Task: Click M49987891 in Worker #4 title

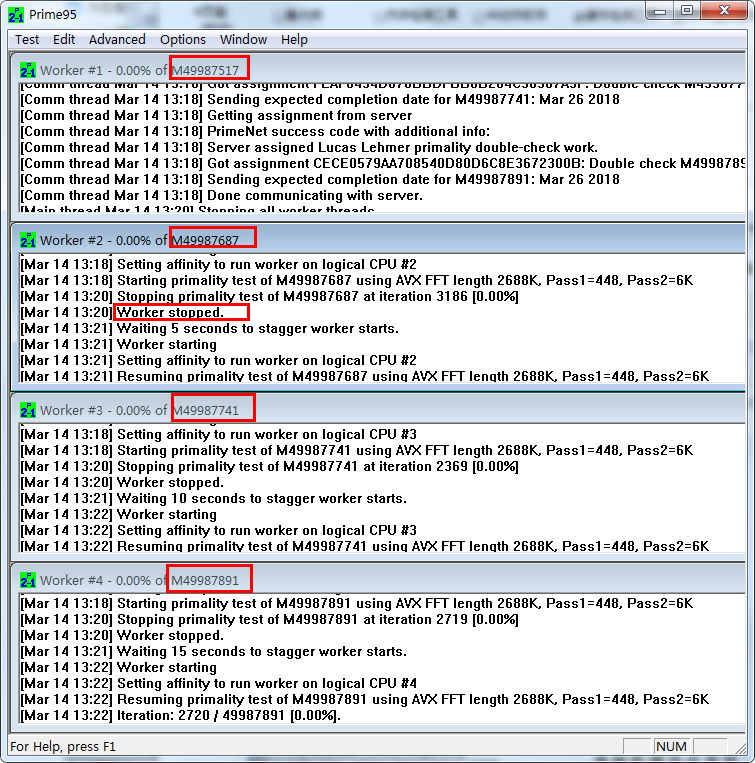Action: coord(205,580)
